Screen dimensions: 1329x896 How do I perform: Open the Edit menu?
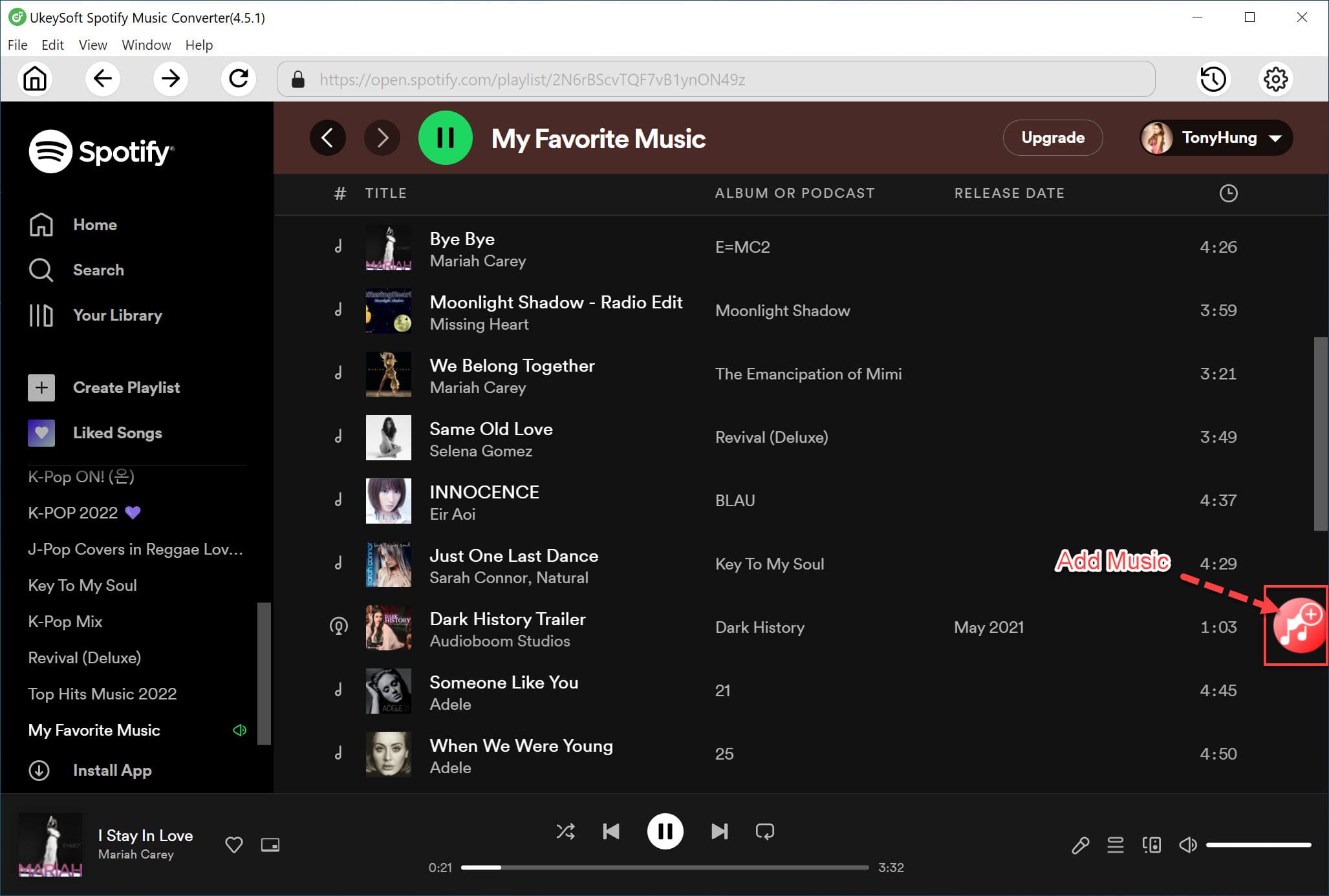click(x=52, y=44)
